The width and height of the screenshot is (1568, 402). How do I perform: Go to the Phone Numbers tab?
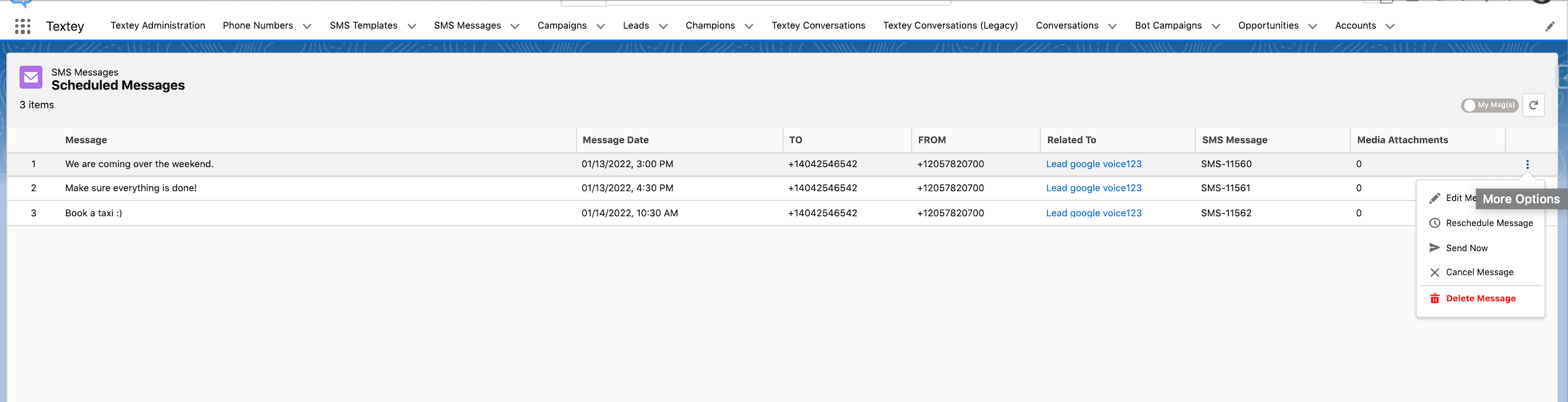click(x=258, y=26)
